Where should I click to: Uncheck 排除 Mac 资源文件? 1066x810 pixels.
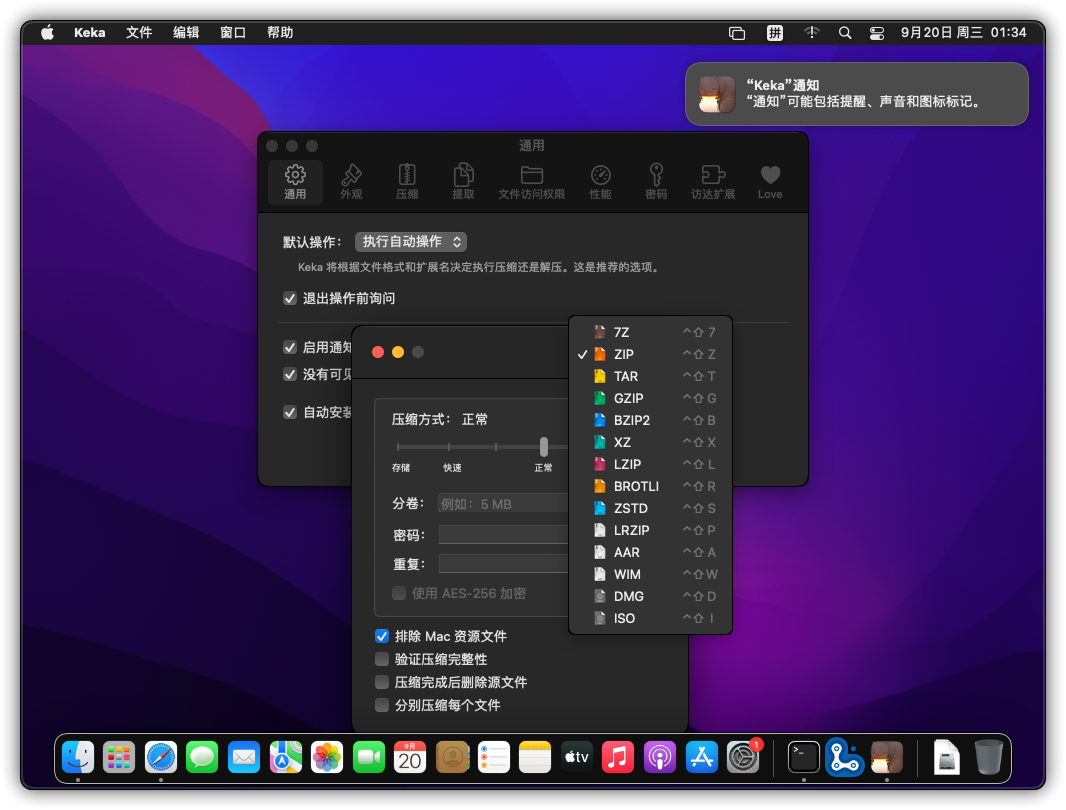(382, 637)
